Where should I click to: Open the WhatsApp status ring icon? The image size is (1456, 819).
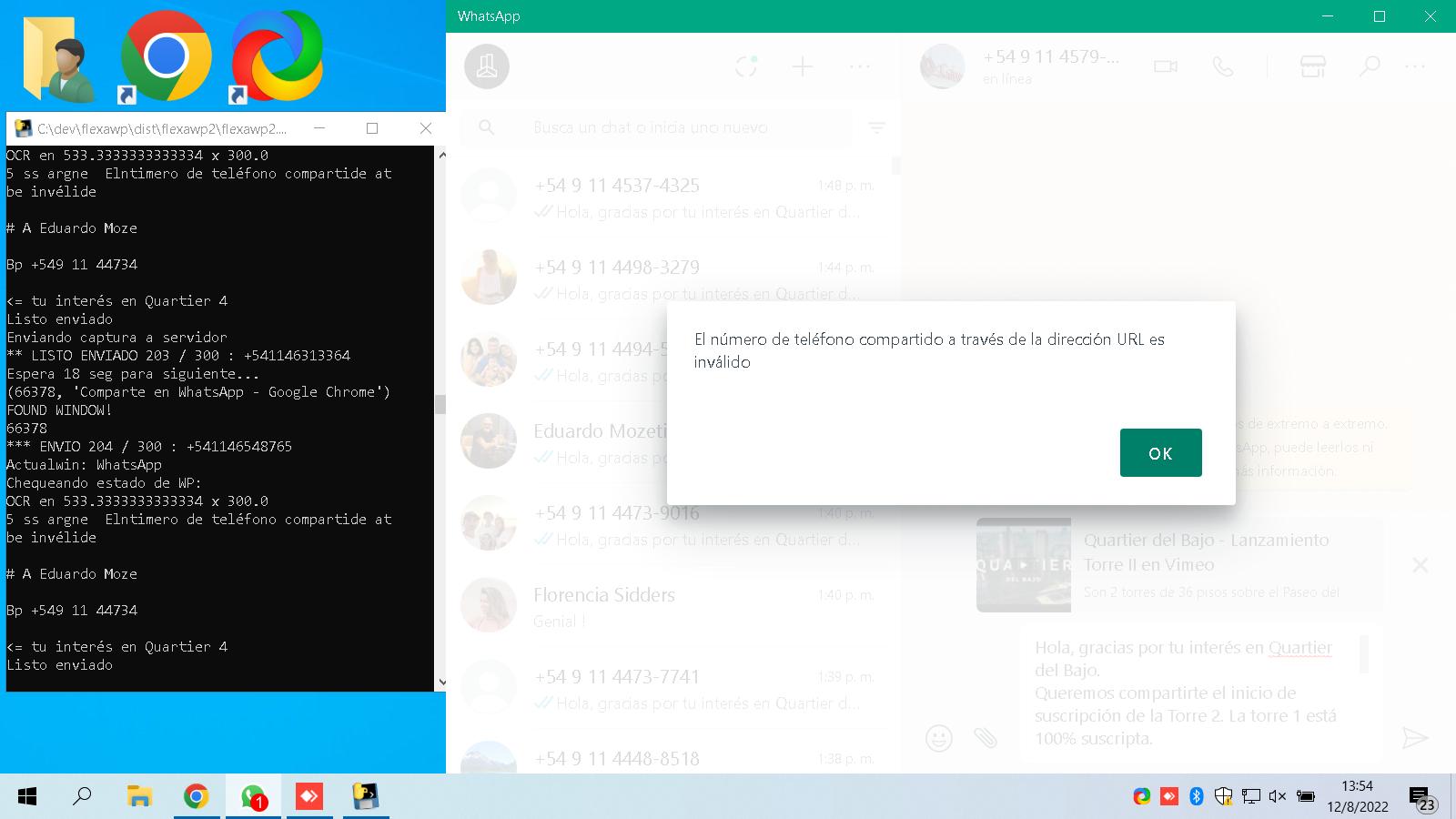click(746, 66)
